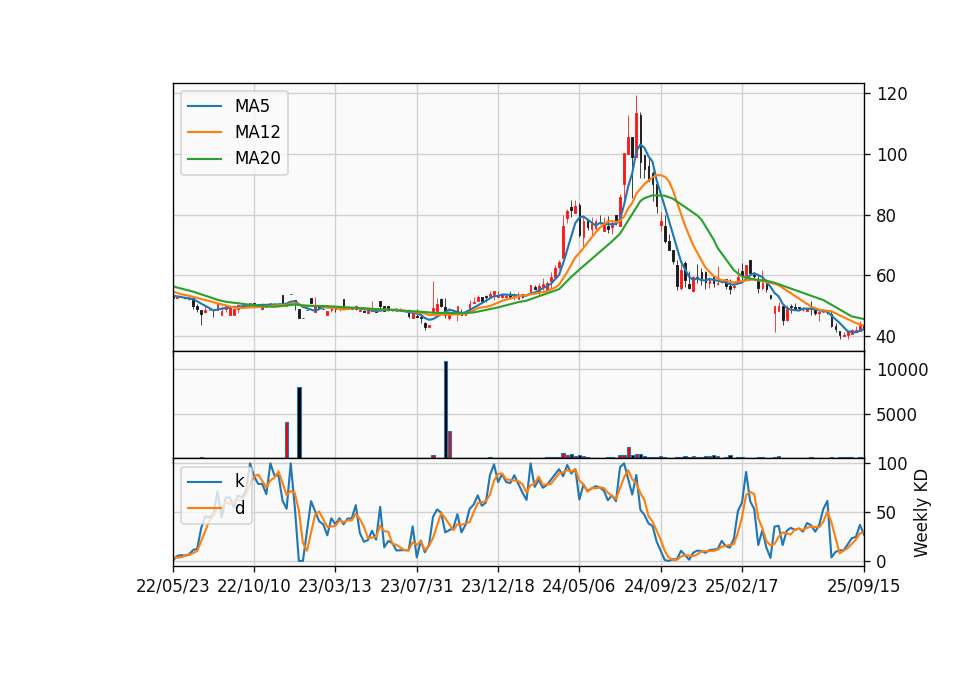This screenshot has width=960, height=690.
Task: Click the 23/03/13 date tick label
Action: coord(335,586)
